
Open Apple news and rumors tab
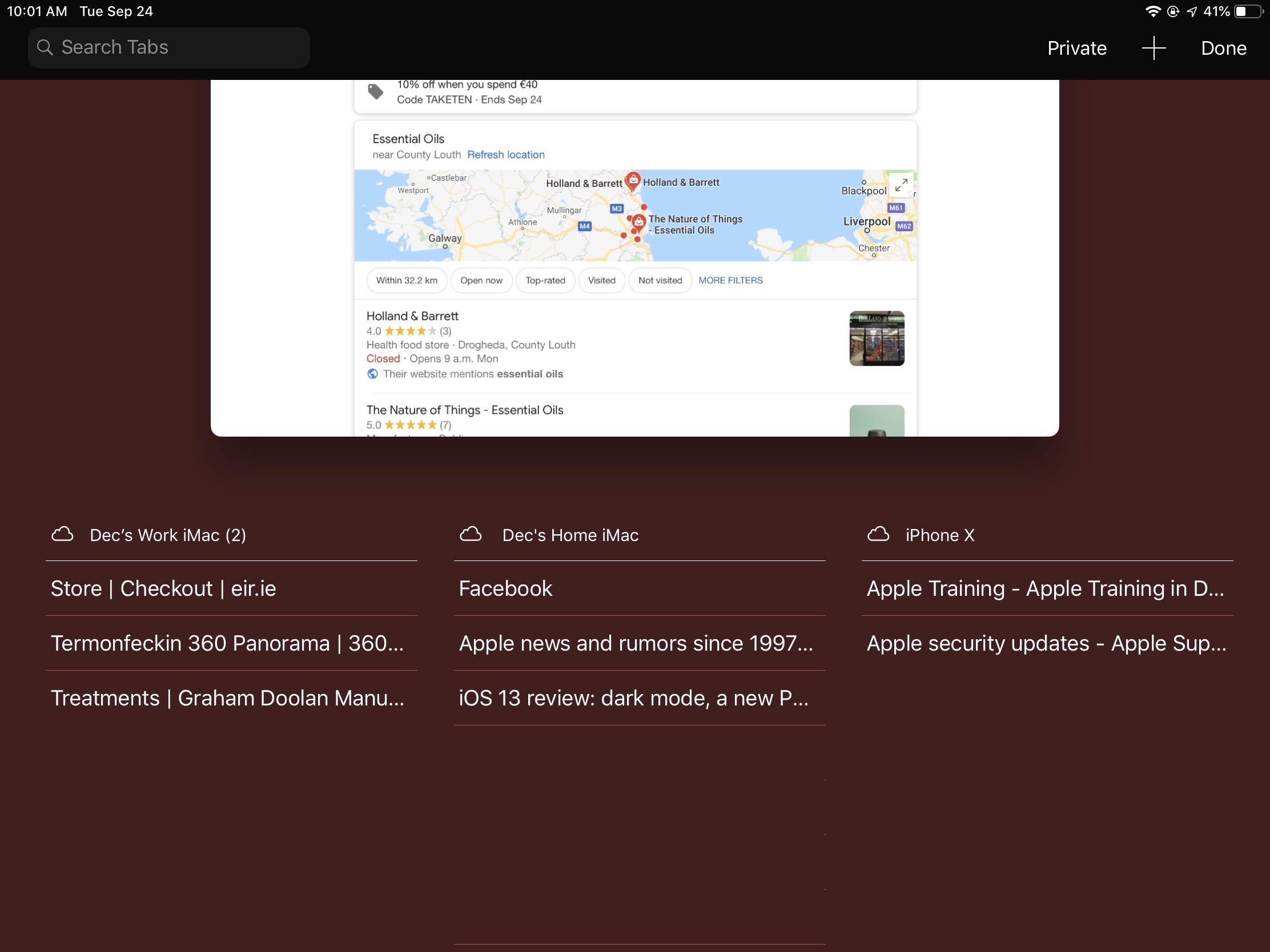point(640,643)
